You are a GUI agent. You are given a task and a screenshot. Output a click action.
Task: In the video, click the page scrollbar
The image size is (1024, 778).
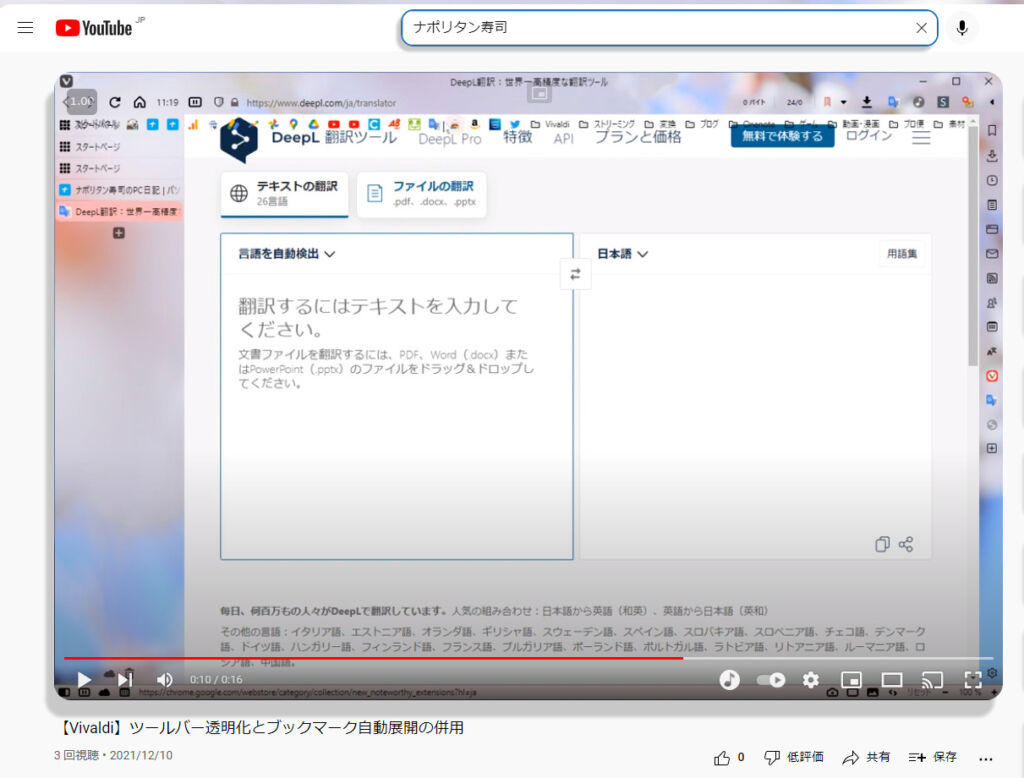click(x=973, y=246)
